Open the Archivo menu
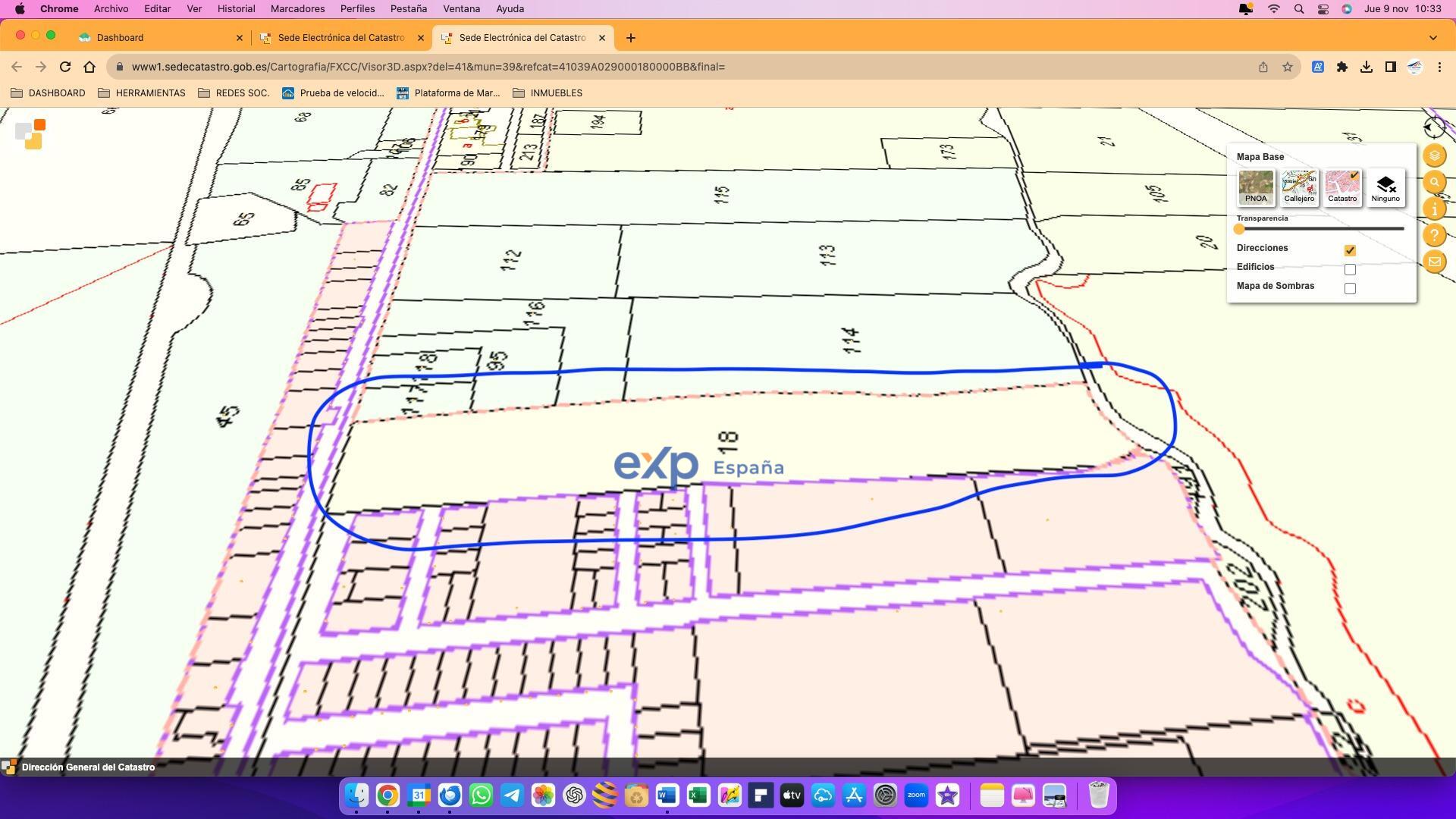 (111, 9)
